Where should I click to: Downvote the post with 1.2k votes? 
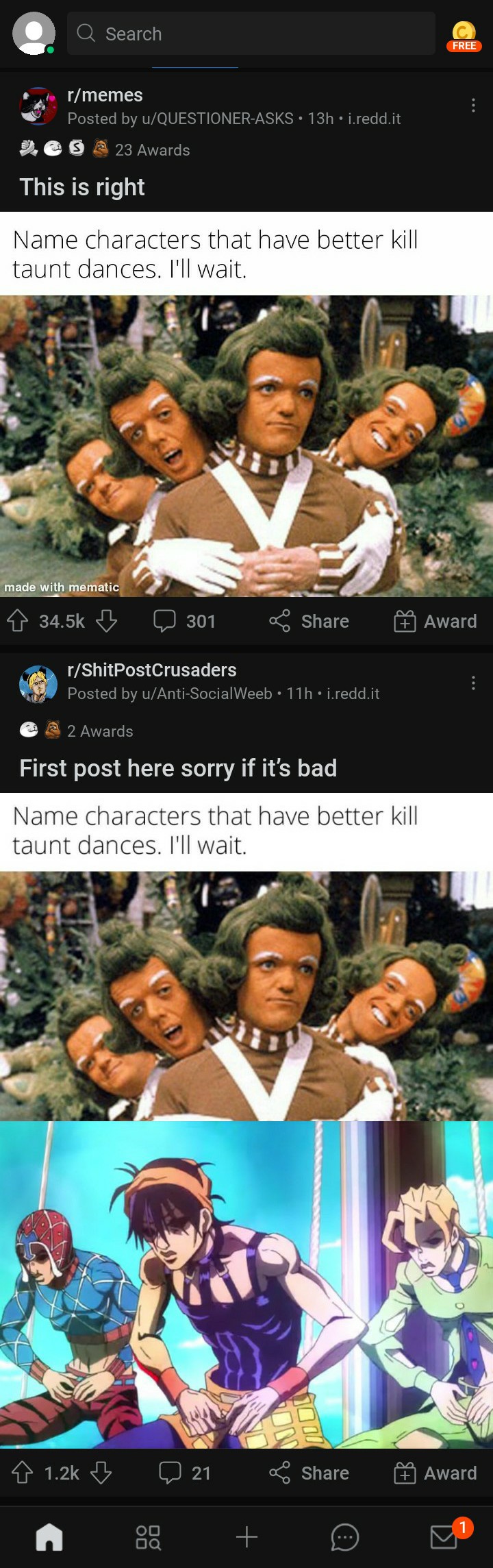pos(101,1473)
